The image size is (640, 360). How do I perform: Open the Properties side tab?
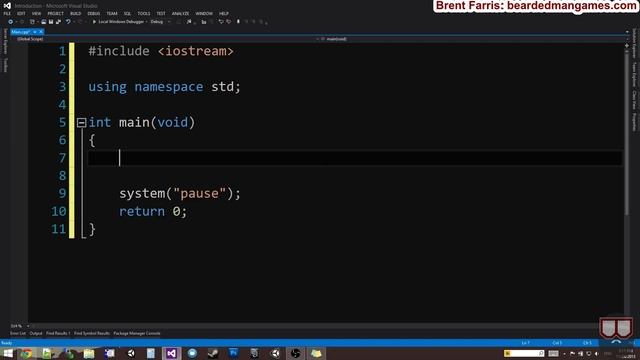[634, 122]
